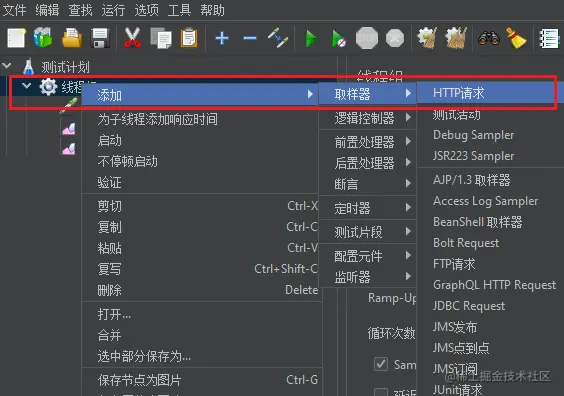
Task: Expand the 逻辑控制器 submenu
Action: pyautogui.click(x=368, y=118)
